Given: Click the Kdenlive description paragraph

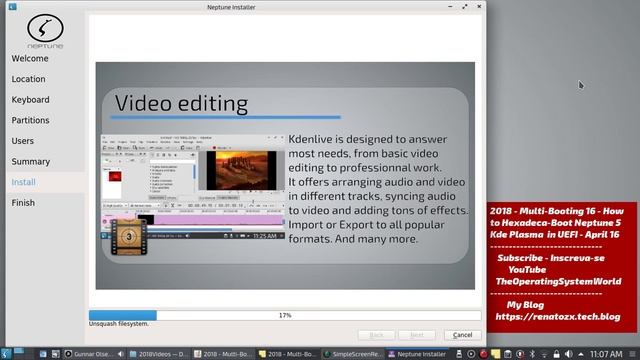Looking at the screenshot, I should point(378,189).
